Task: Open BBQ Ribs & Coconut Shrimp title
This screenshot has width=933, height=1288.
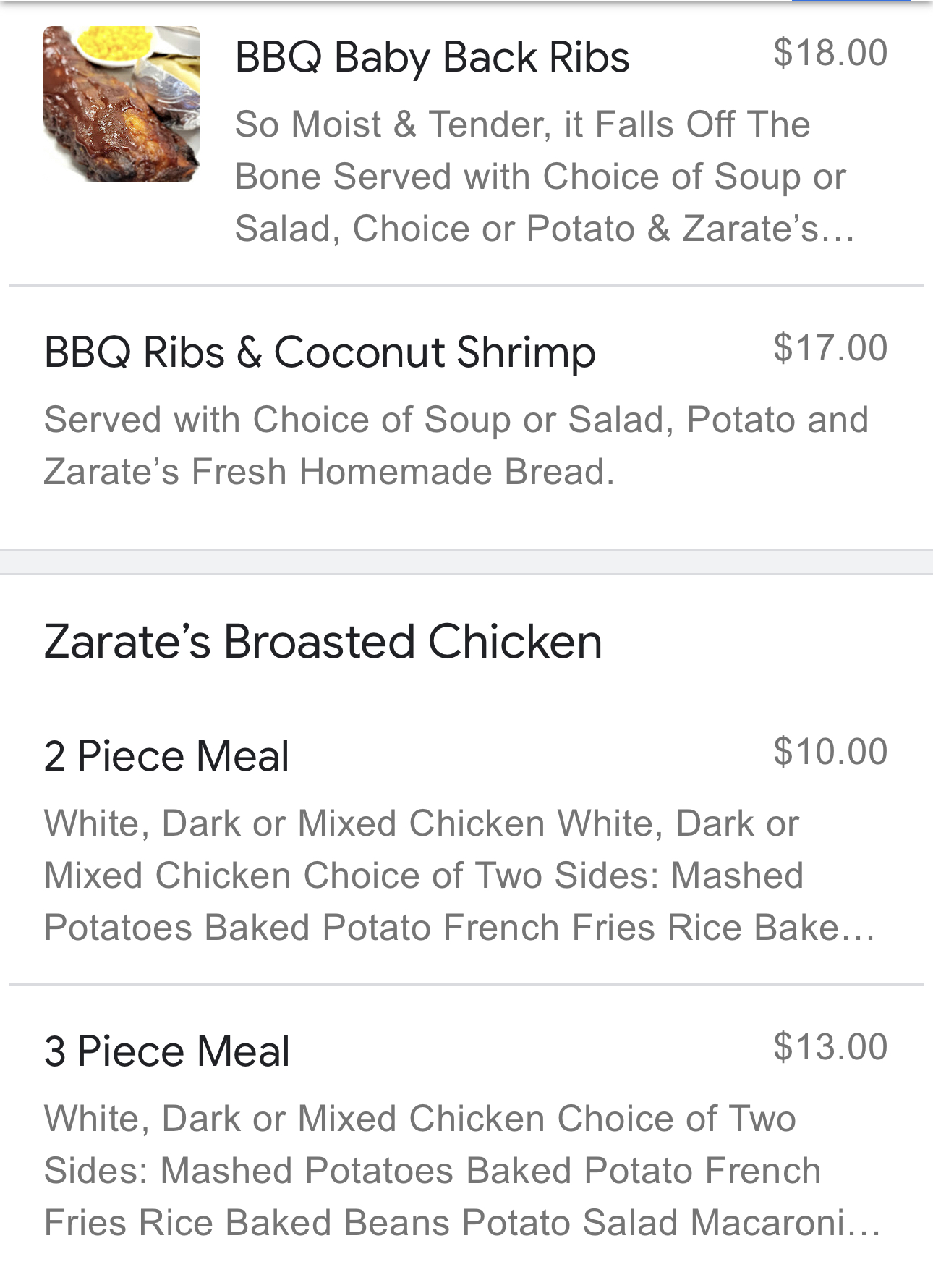Action: [x=320, y=352]
